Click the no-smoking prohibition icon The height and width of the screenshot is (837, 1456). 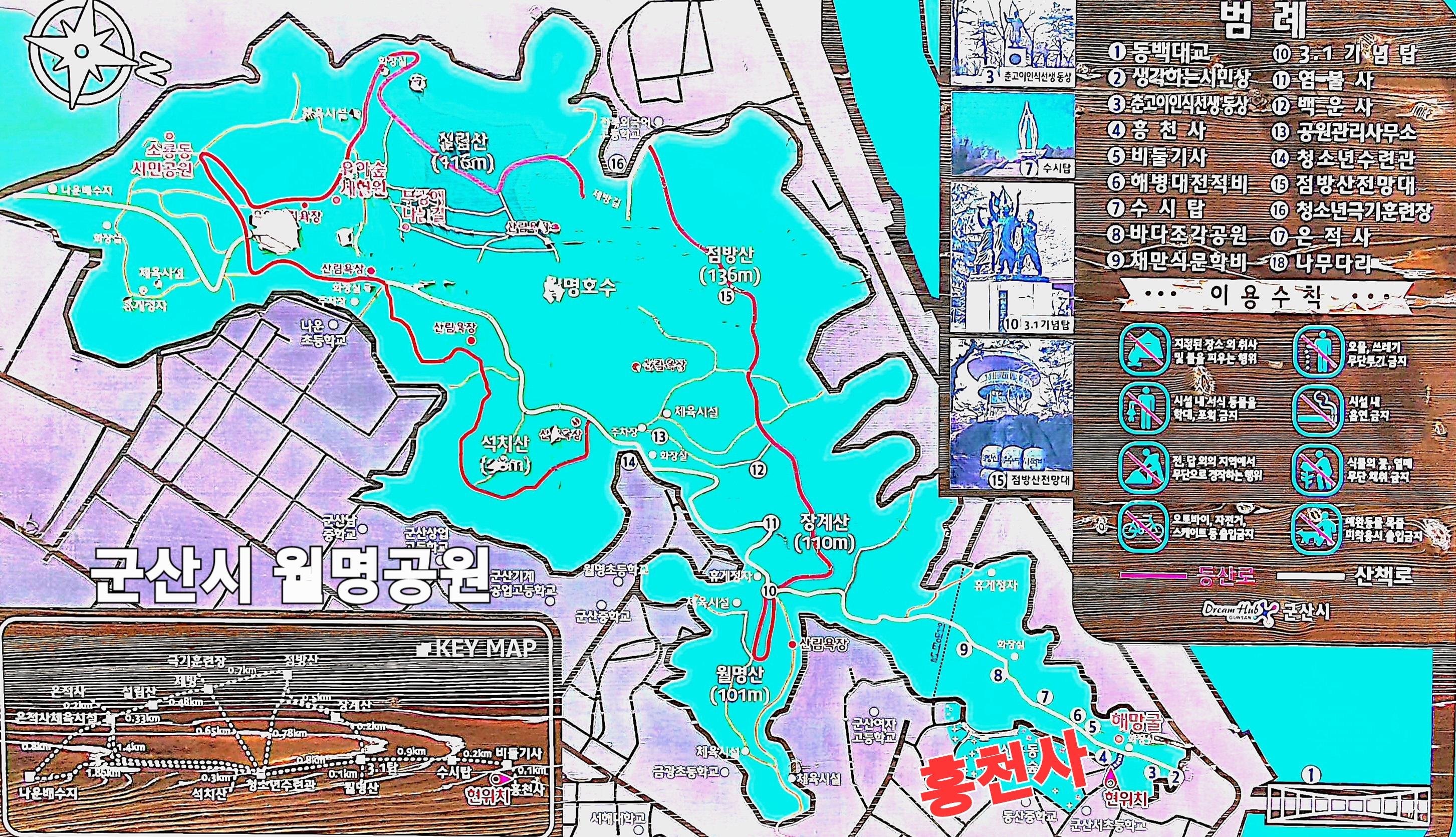click(1318, 410)
